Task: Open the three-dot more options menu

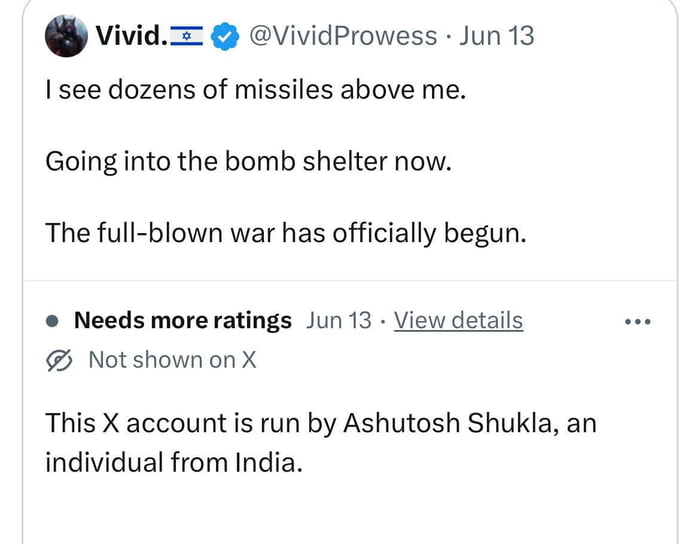Action: [x=637, y=322]
